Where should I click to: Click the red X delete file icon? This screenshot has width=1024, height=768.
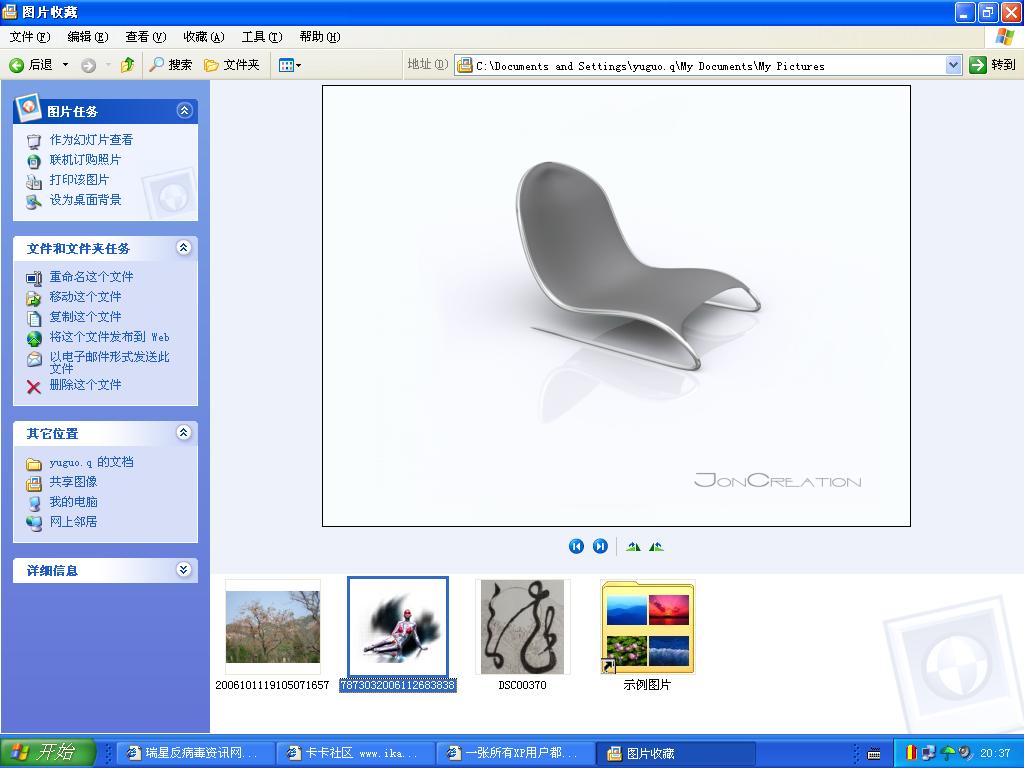[34, 387]
